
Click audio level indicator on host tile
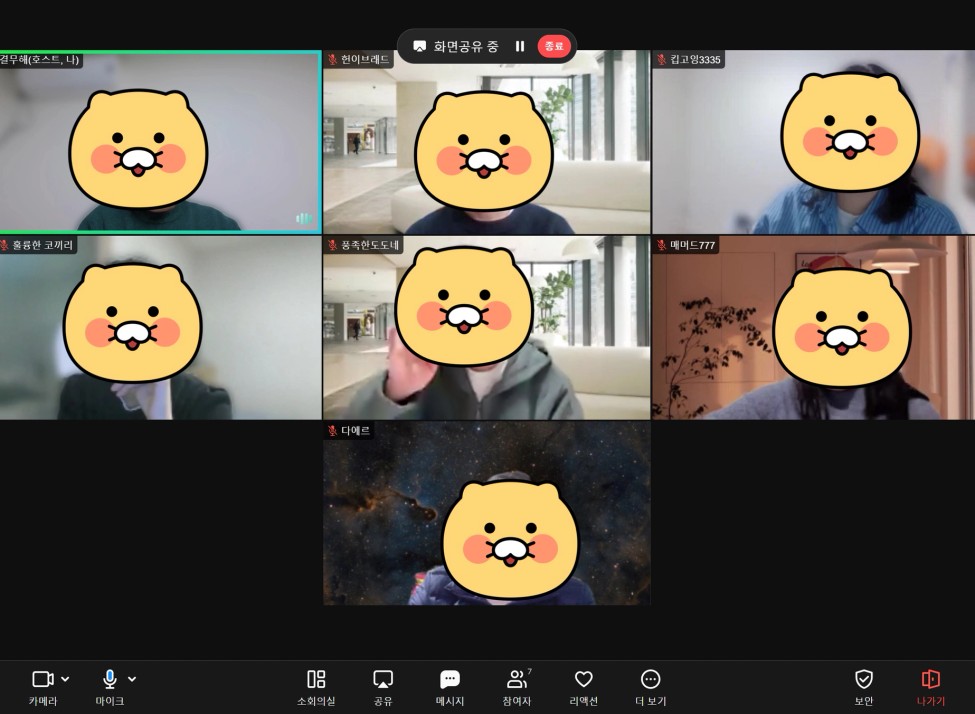pyautogui.click(x=304, y=218)
